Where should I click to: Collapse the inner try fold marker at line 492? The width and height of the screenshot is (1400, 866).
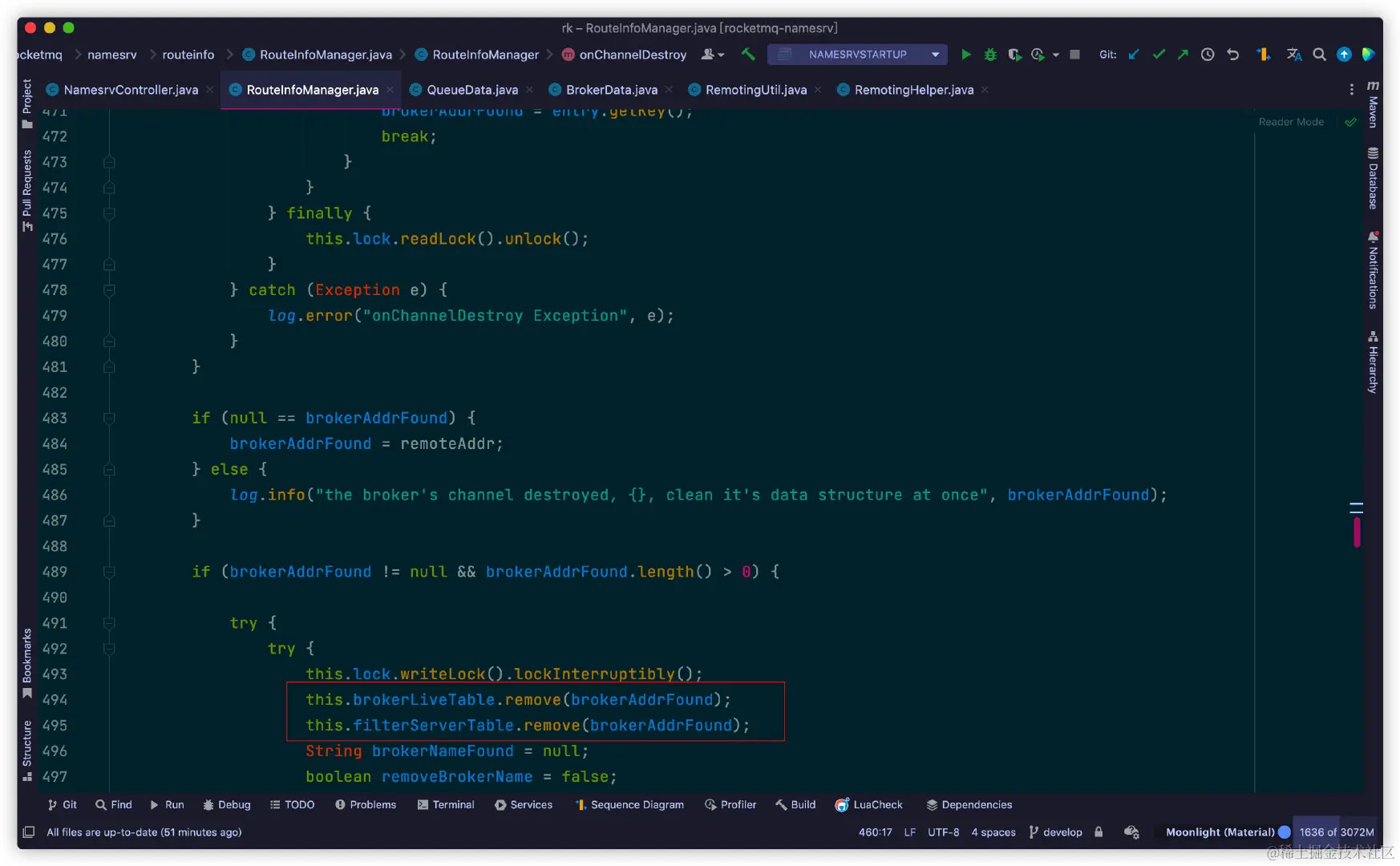coord(109,649)
